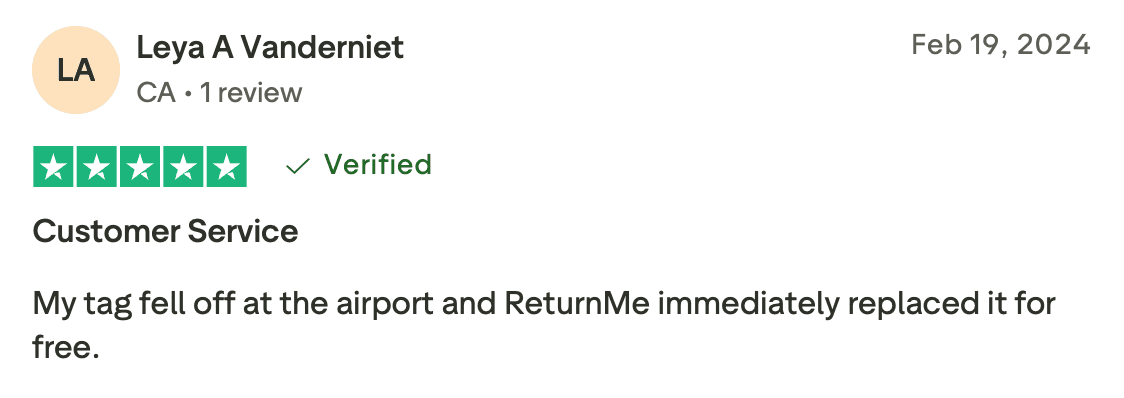The width and height of the screenshot is (1124, 398).
Task: Click the Verified label text
Action: [x=378, y=164]
